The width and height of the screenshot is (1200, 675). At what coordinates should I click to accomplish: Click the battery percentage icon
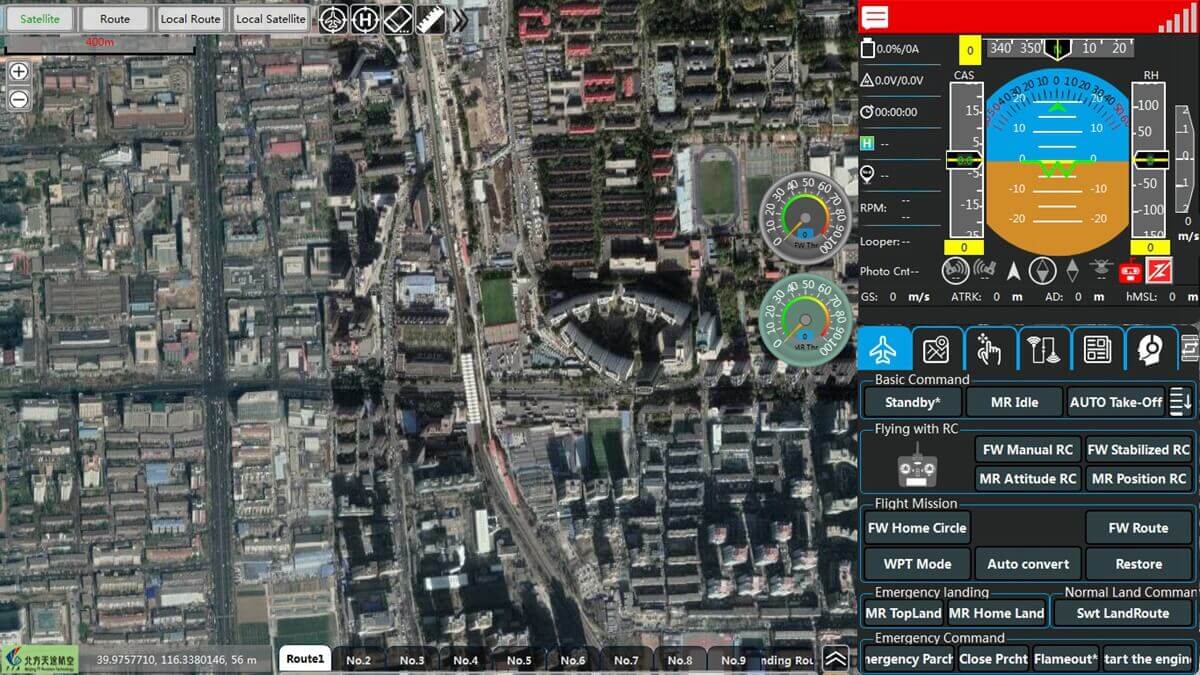(868, 48)
